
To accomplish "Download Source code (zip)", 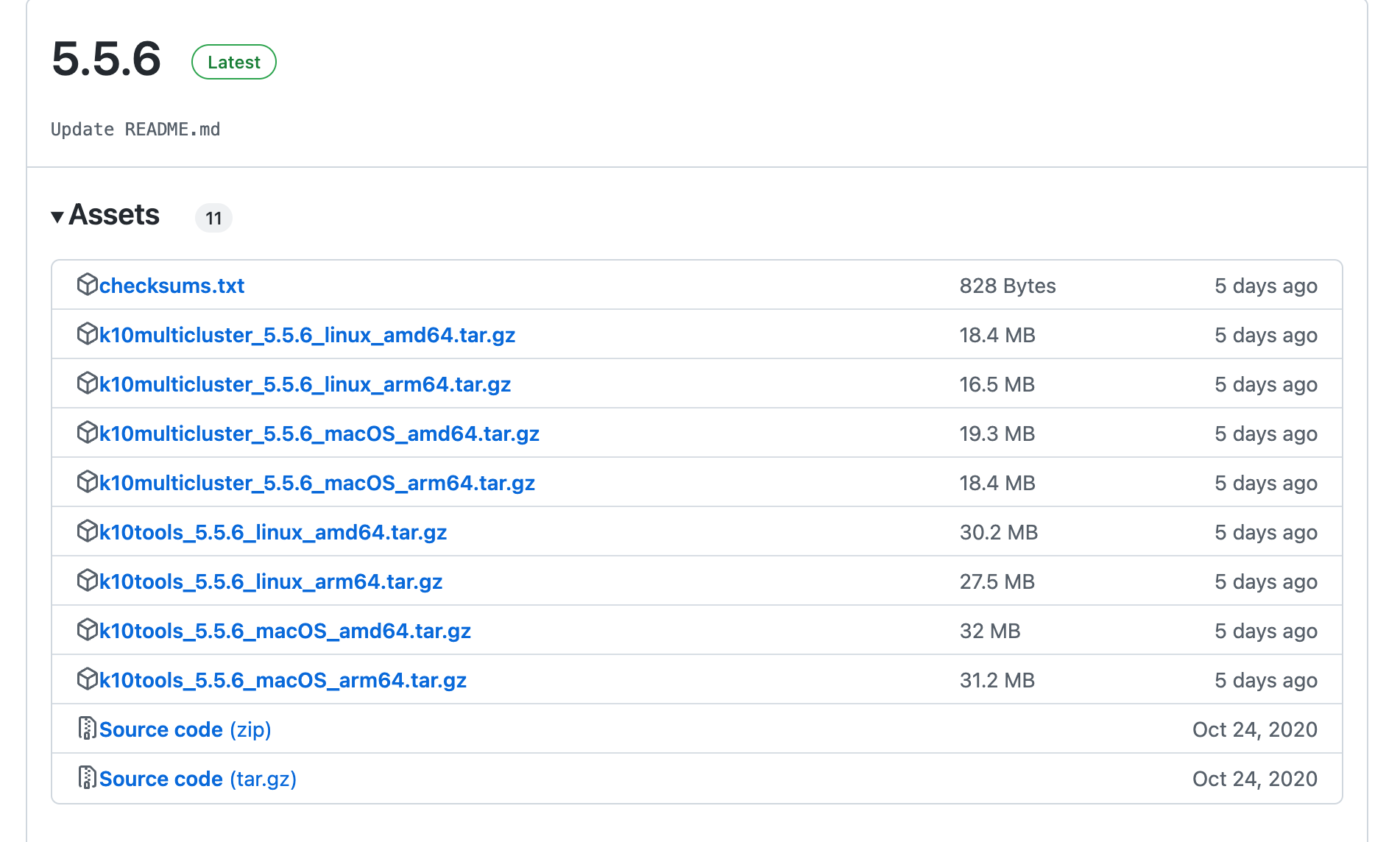I will (185, 729).
